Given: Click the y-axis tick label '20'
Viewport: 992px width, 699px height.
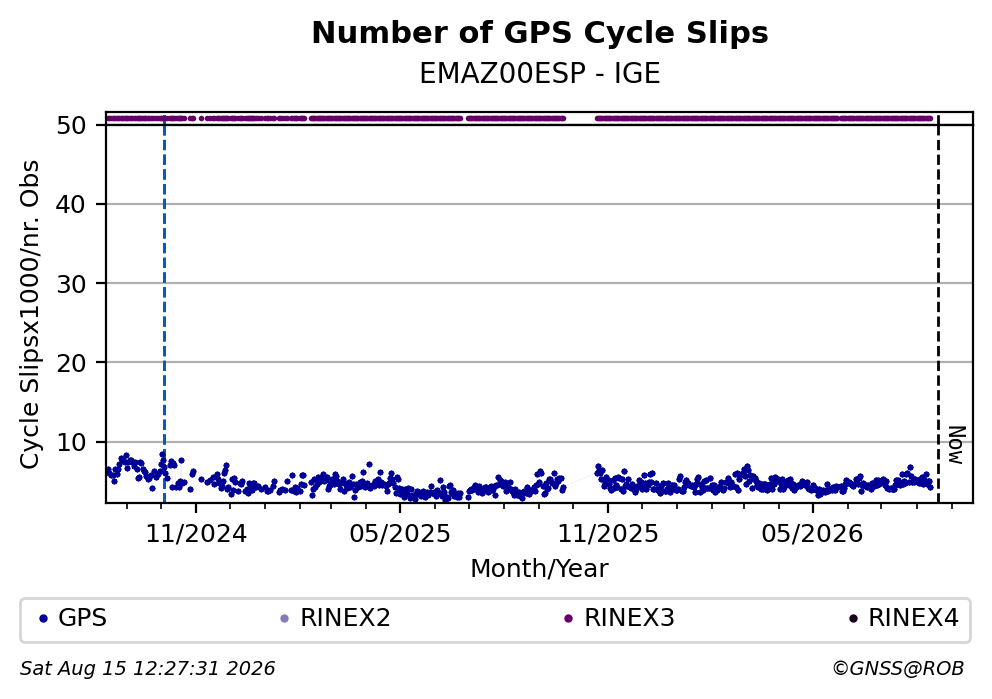Looking at the screenshot, I should click(x=71, y=363).
